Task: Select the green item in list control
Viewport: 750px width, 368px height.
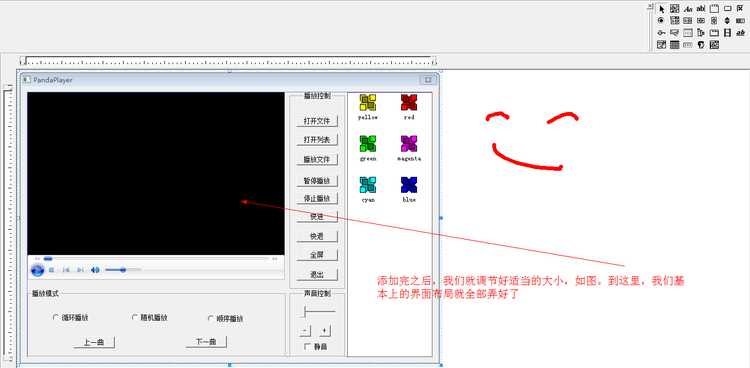Action: click(367, 148)
